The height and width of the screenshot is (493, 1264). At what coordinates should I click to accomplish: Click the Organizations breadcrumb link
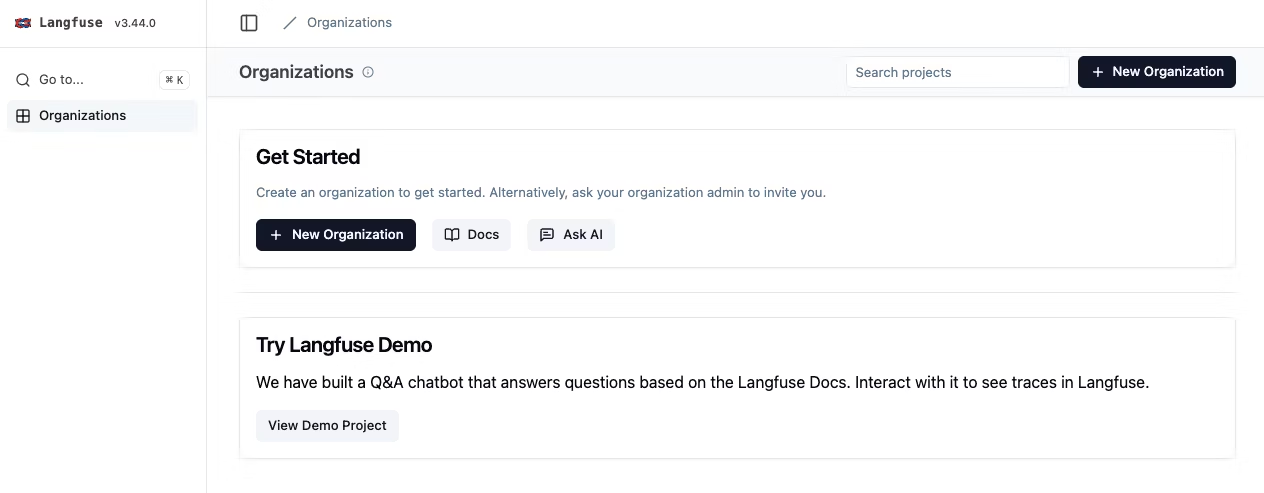coord(349,23)
